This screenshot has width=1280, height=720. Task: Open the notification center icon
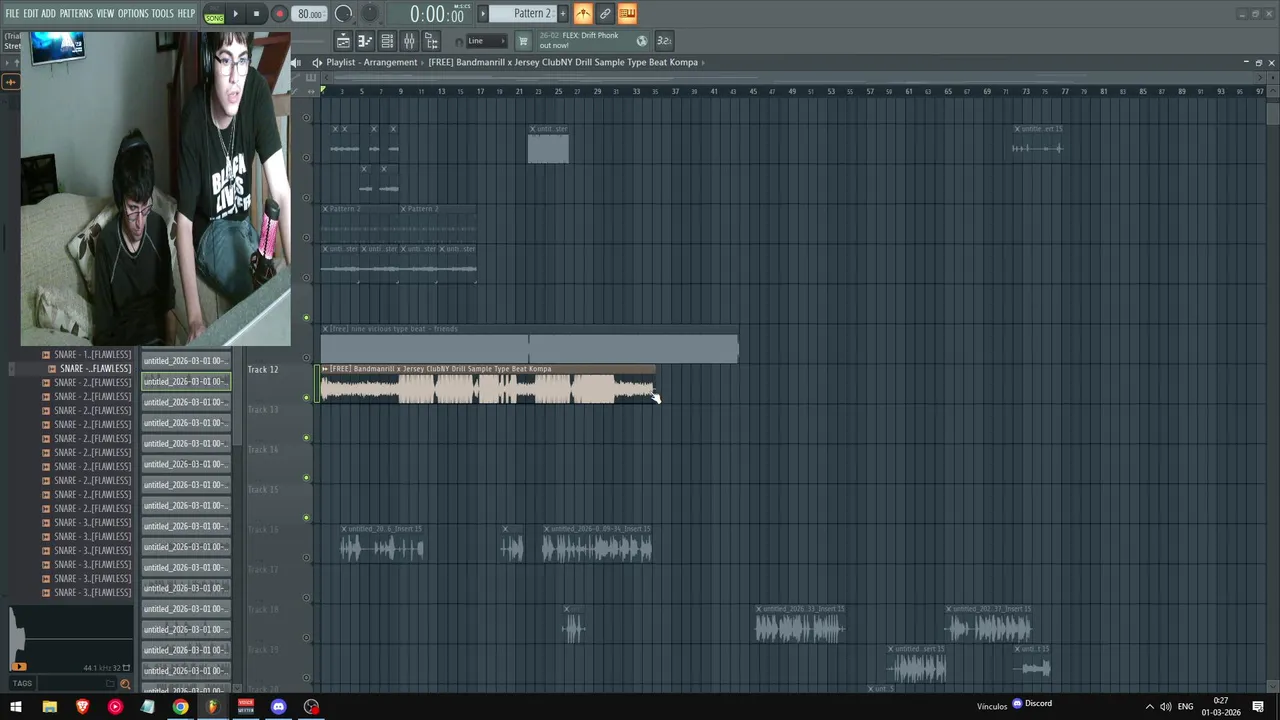click(x=1258, y=707)
